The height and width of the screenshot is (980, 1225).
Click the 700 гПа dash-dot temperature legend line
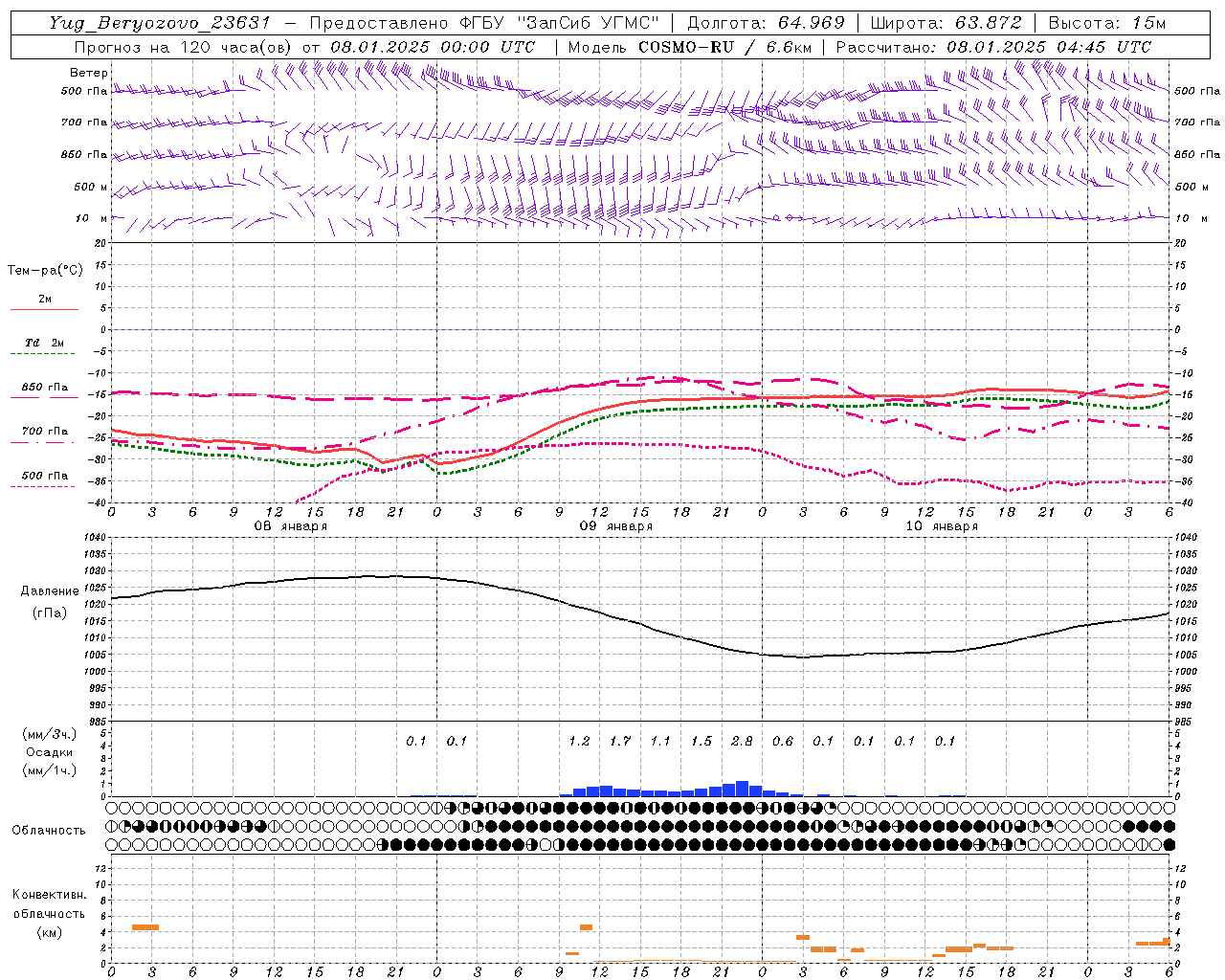point(44,442)
